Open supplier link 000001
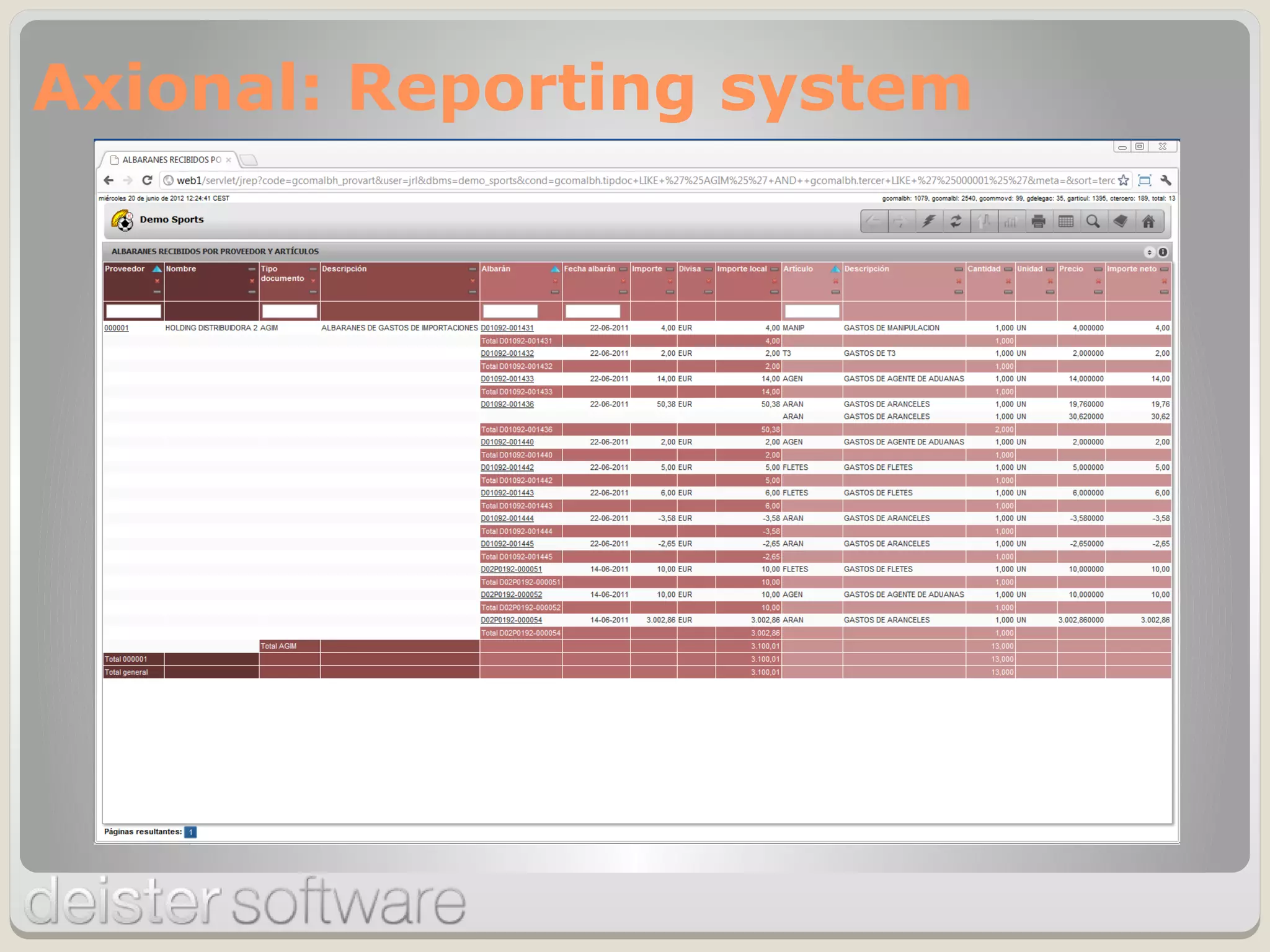 coord(117,328)
